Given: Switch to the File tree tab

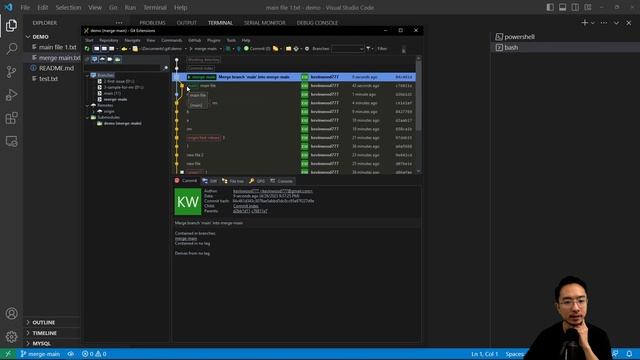Looking at the screenshot, I should coord(233,181).
